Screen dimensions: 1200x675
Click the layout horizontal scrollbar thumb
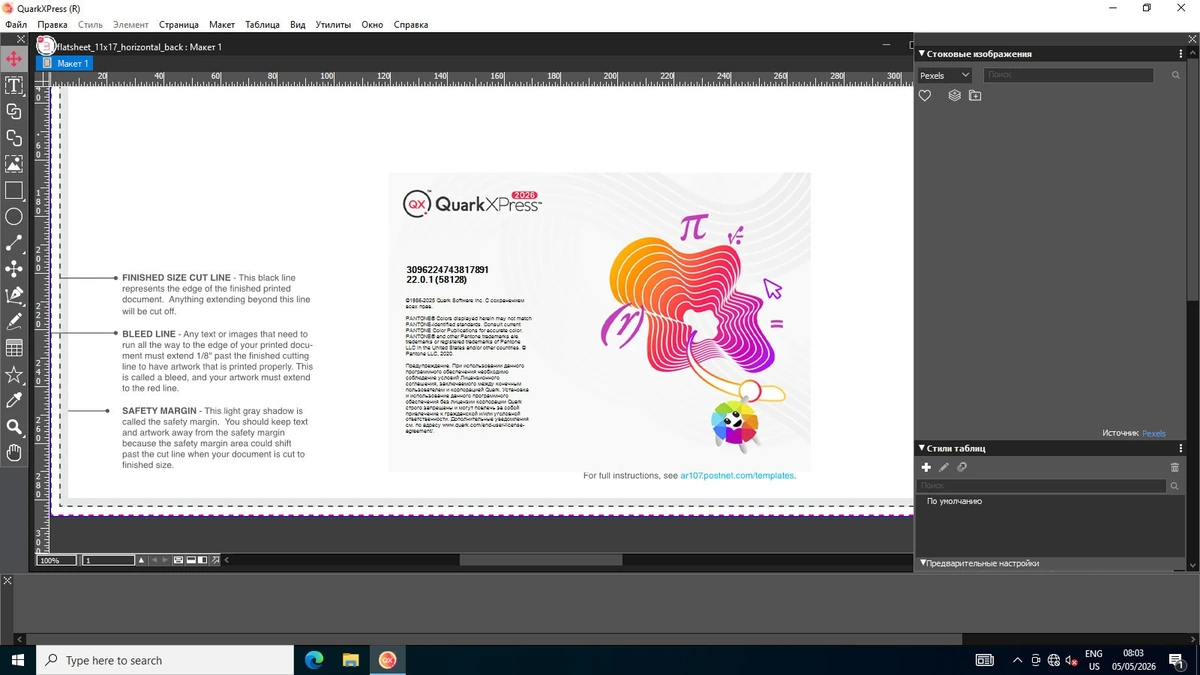click(x=540, y=560)
